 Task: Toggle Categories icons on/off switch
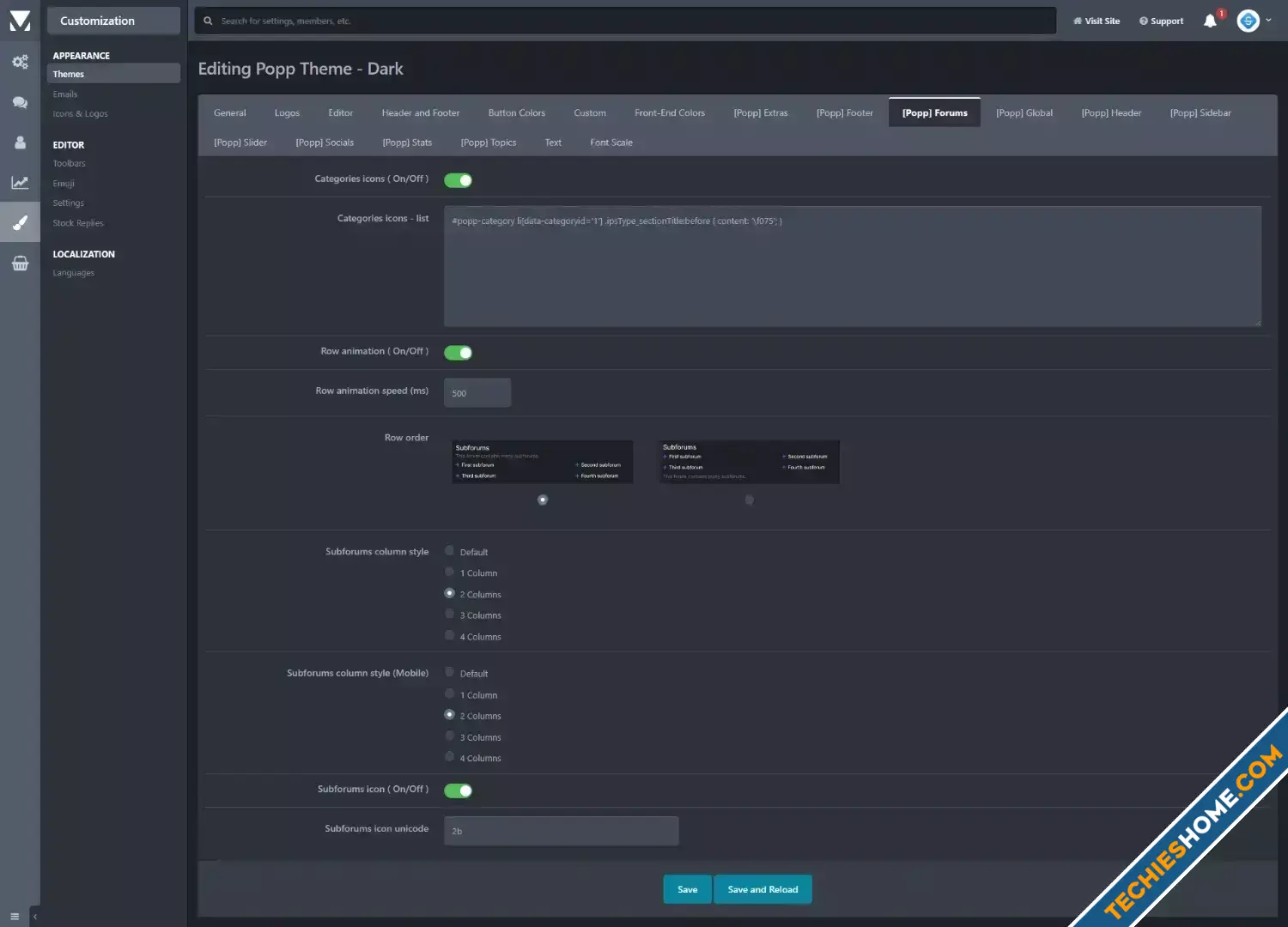(458, 180)
